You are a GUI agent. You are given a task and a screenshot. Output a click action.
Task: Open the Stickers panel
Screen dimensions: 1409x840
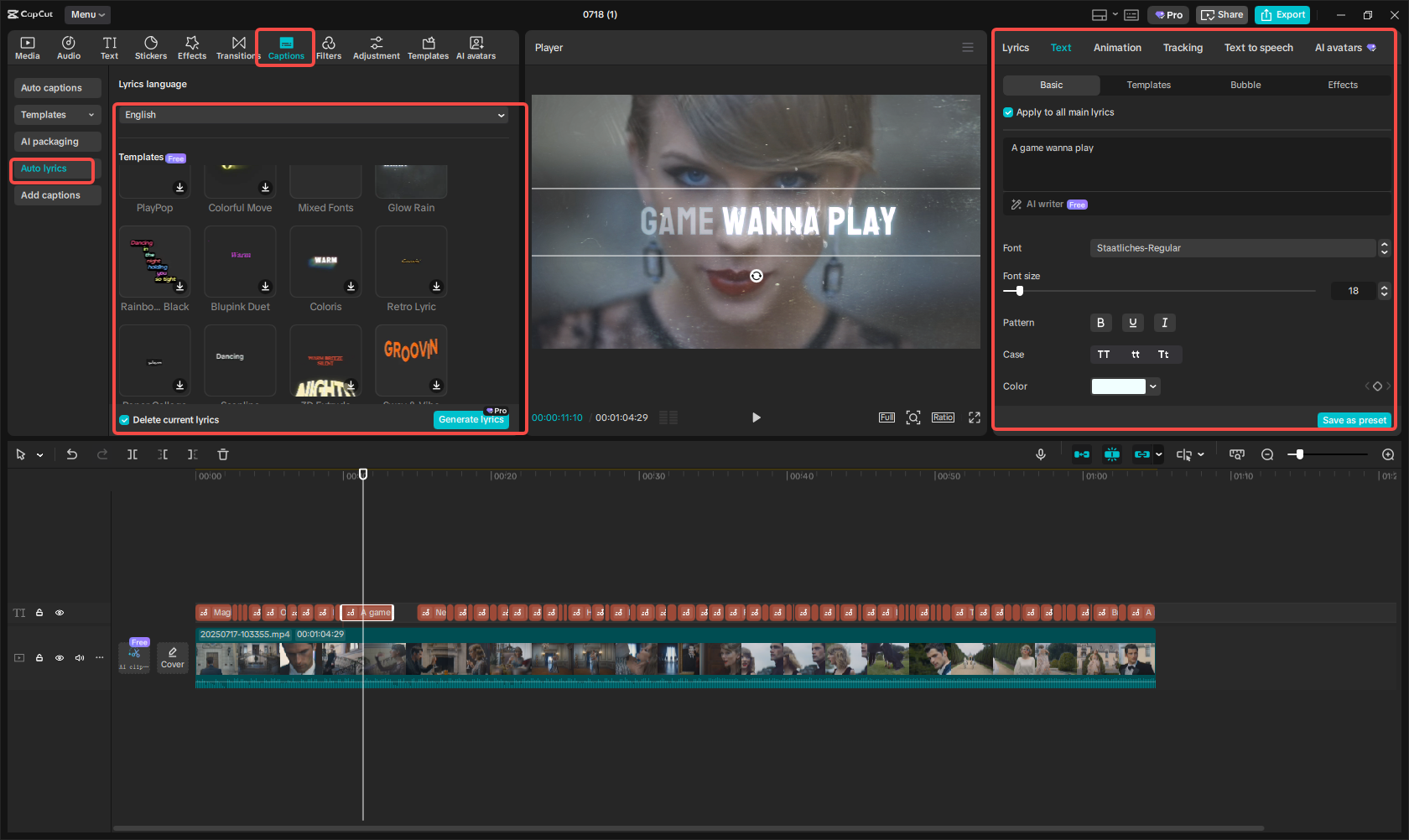click(x=151, y=48)
